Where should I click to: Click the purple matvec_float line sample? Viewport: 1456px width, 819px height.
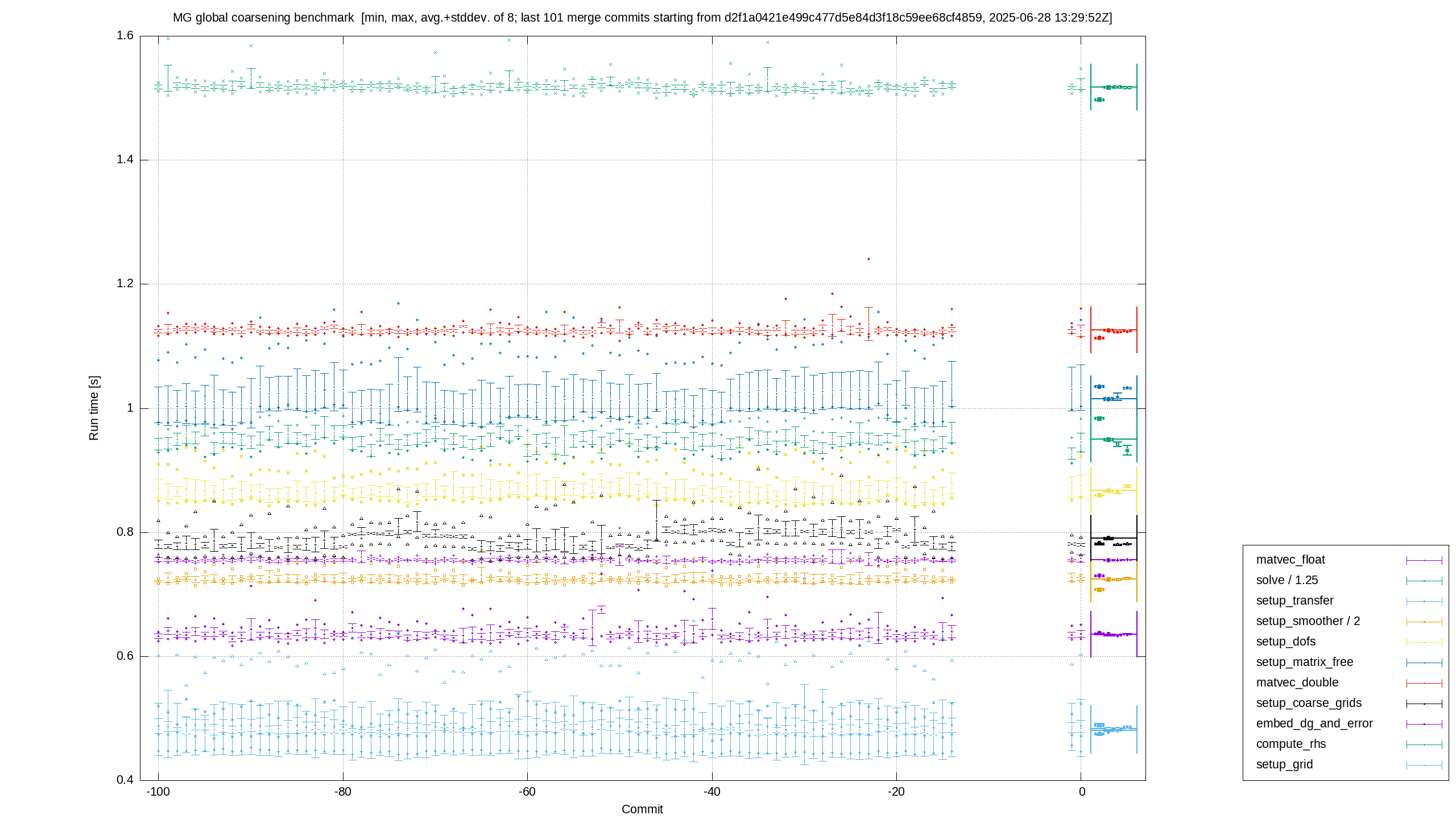pos(1424,560)
